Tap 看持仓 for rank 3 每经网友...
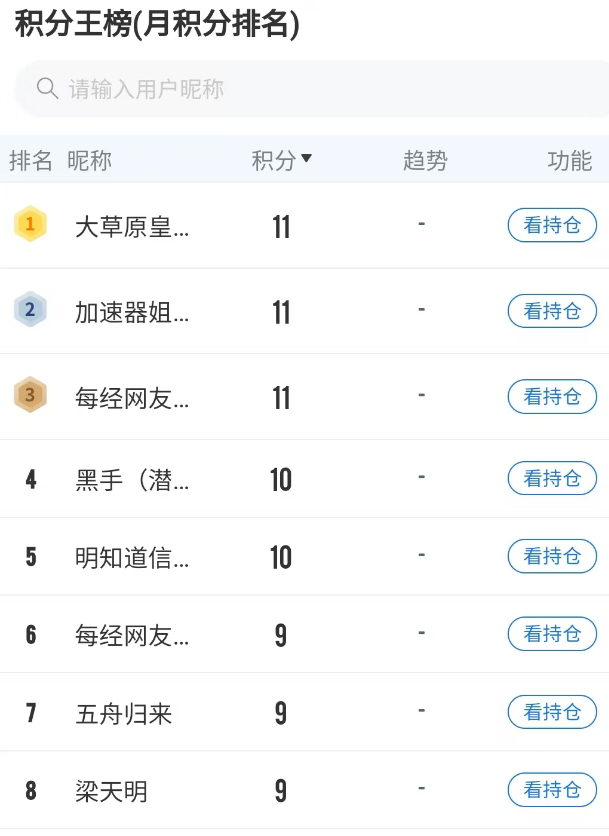Image resolution: width=609 pixels, height=836 pixels. 552,397
